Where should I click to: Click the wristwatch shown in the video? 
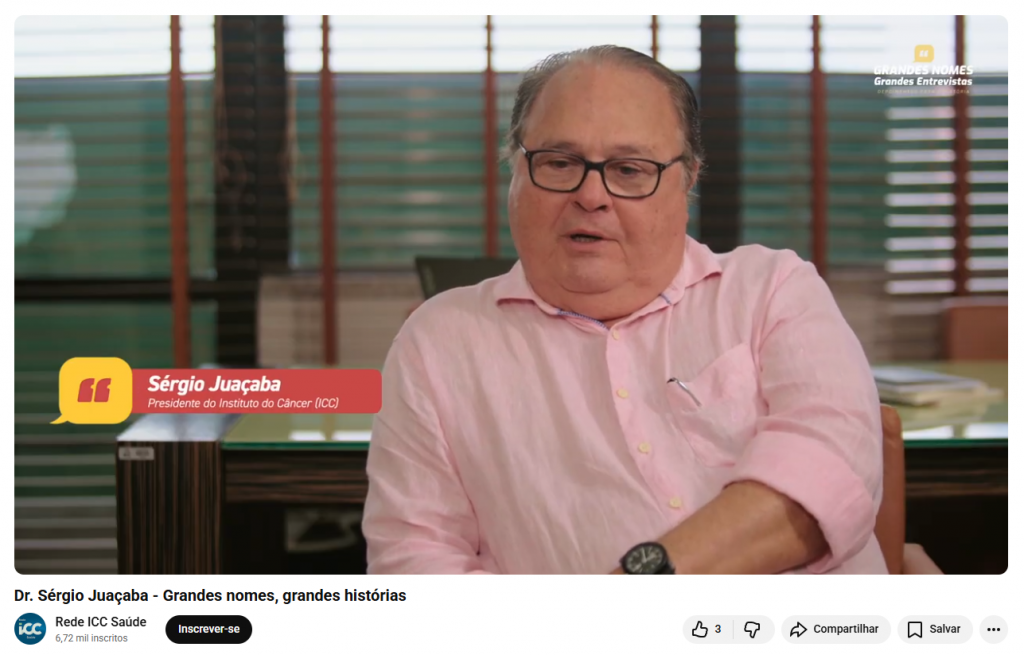coord(647,558)
